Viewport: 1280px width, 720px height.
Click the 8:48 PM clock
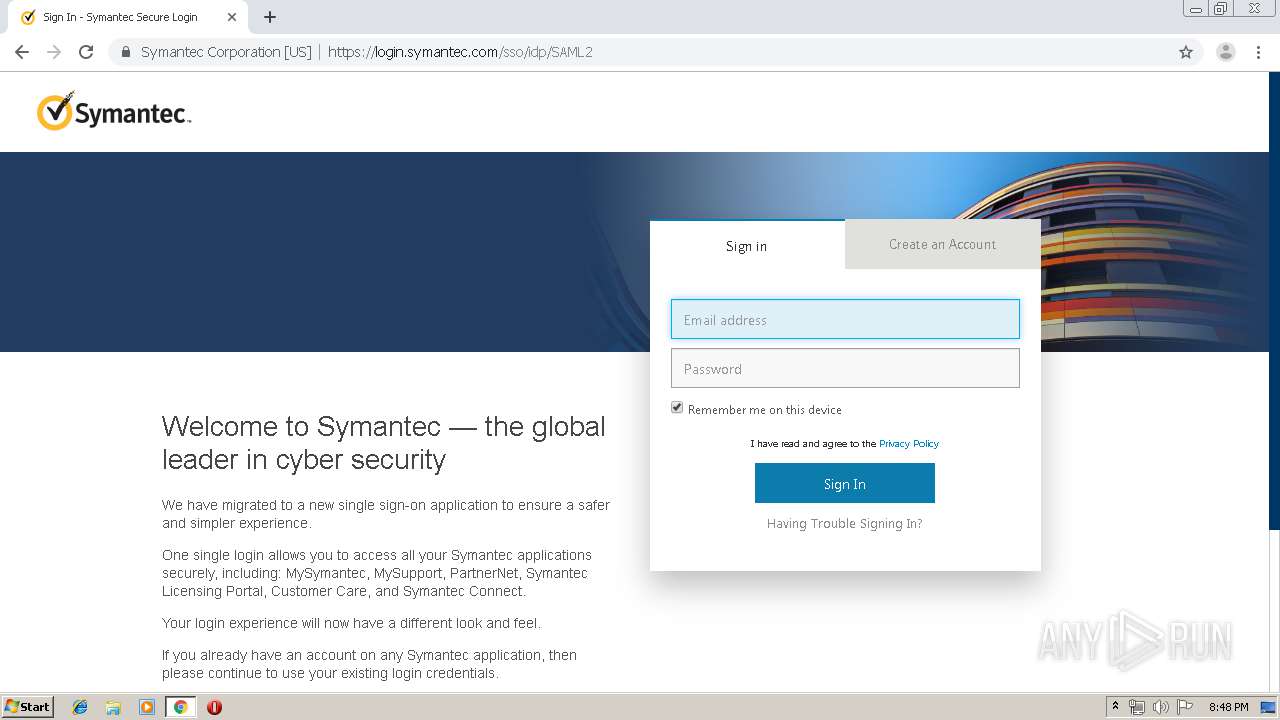point(1228,707)
